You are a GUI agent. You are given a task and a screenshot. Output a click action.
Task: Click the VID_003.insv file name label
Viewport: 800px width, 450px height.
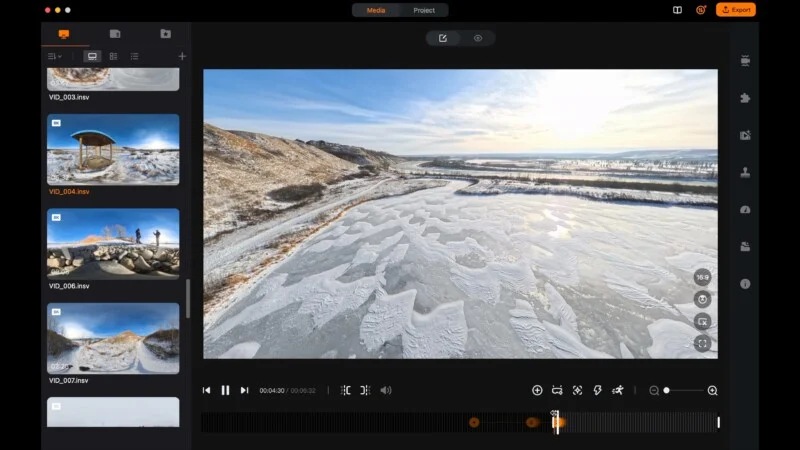point(69,97)
